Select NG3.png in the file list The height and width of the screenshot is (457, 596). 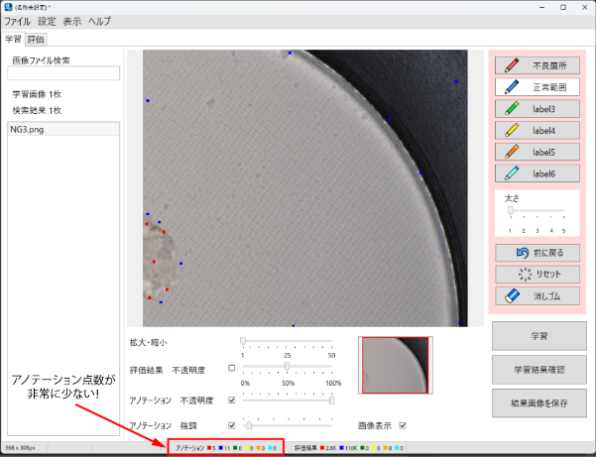click(x=63, y=129)
